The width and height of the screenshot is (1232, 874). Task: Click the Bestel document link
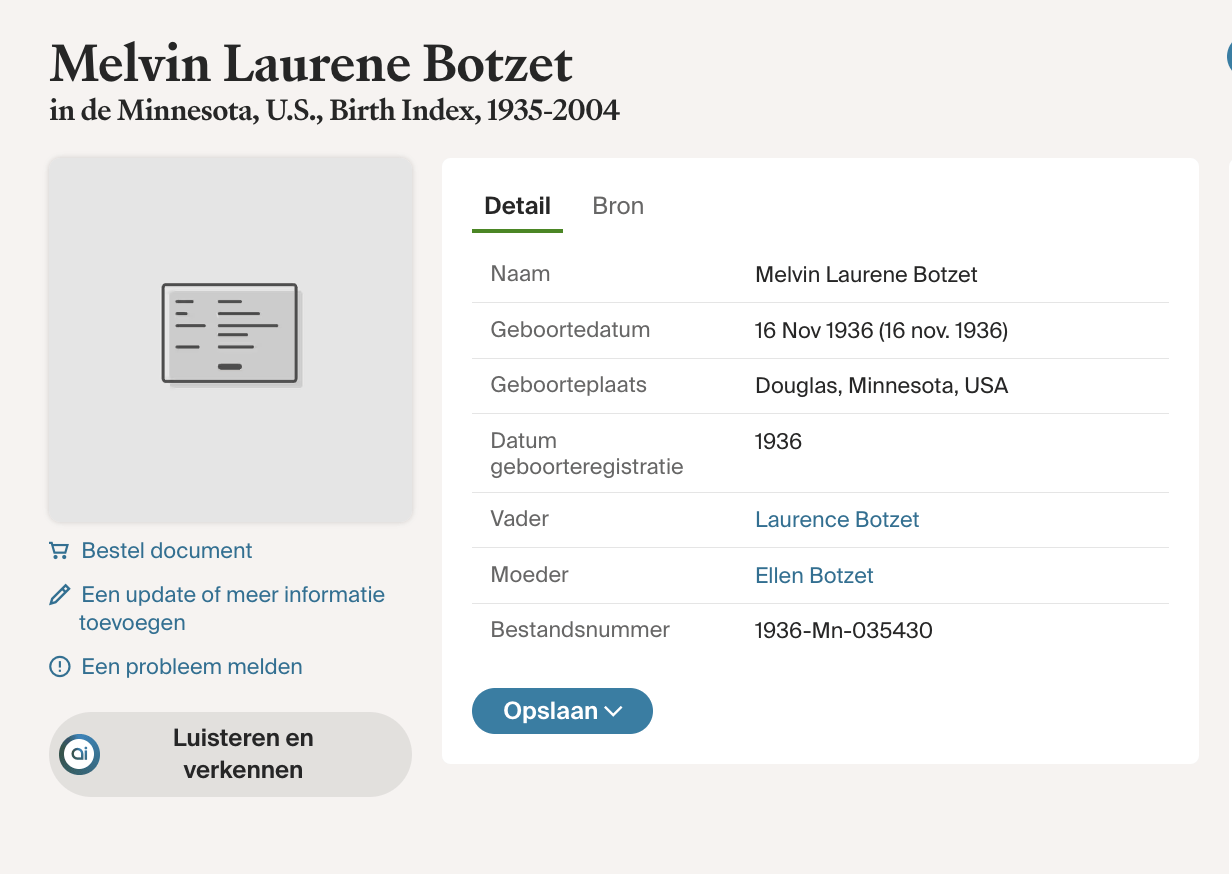pyautogui.click(x=167, y=551)
